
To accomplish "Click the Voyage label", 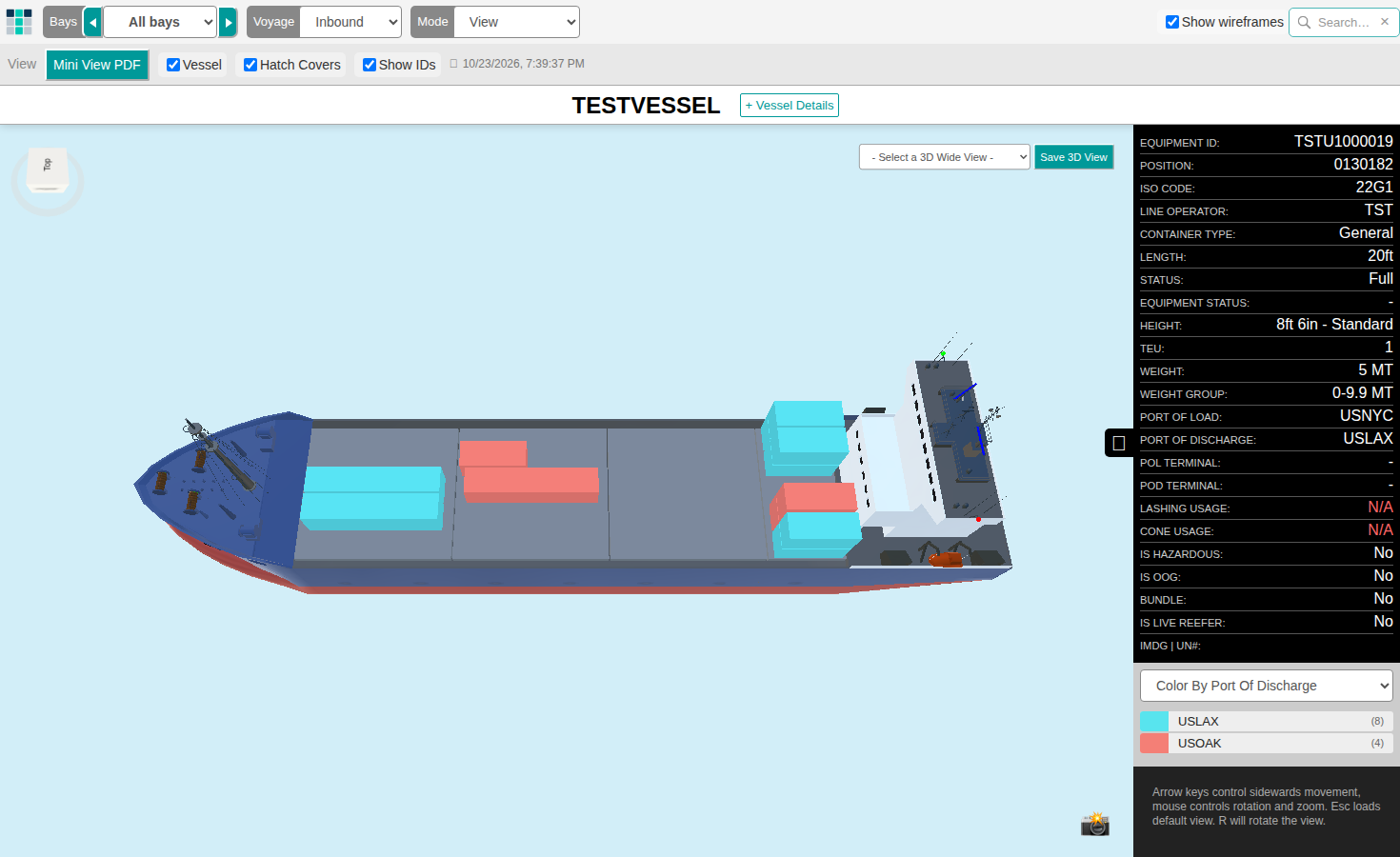I will [x=273, y=22].
